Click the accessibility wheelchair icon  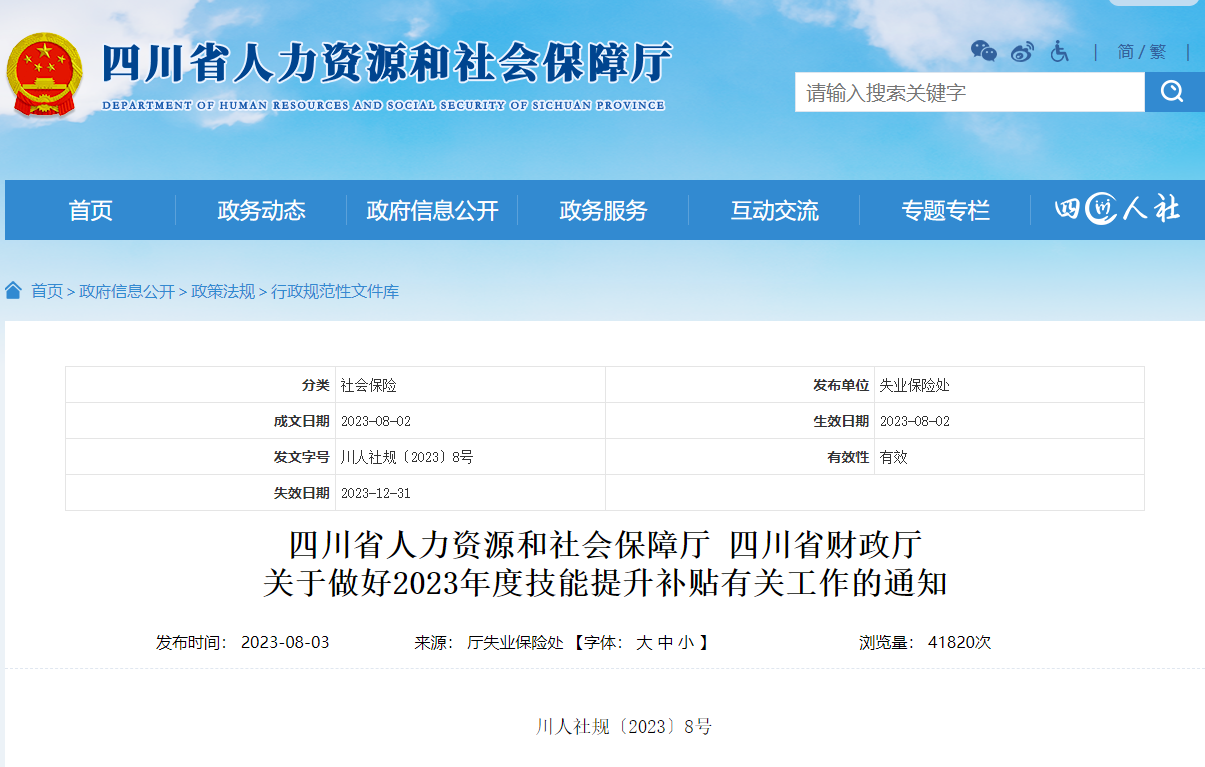click(1059, 52)
